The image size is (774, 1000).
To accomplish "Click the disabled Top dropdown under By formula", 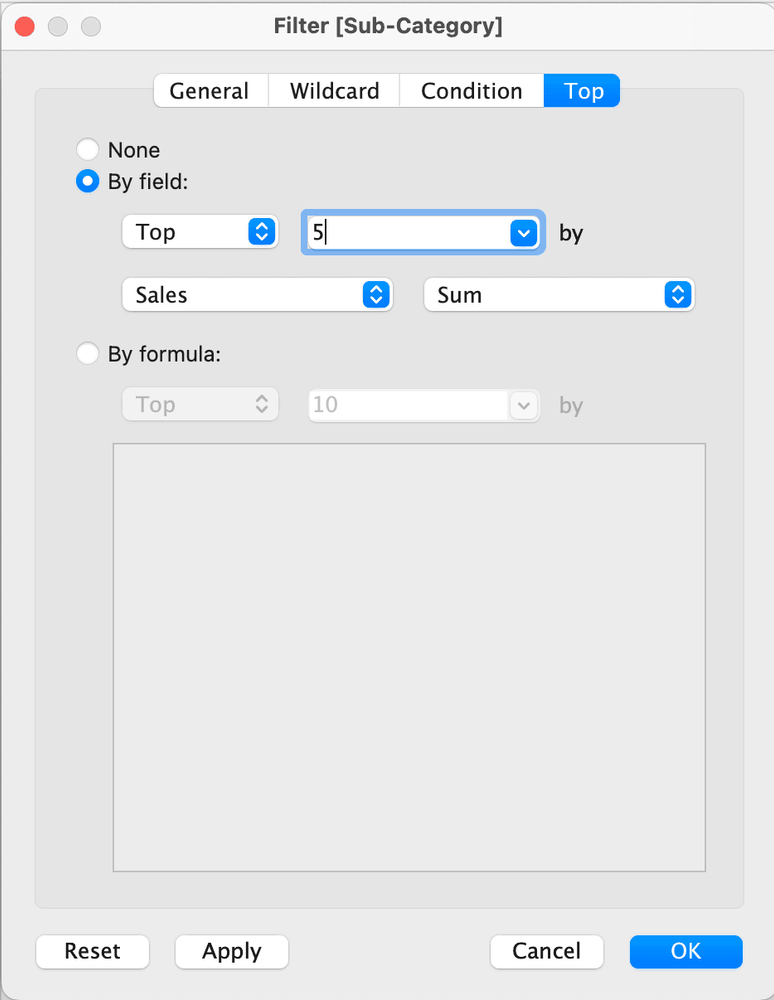I will coord(200,405).
